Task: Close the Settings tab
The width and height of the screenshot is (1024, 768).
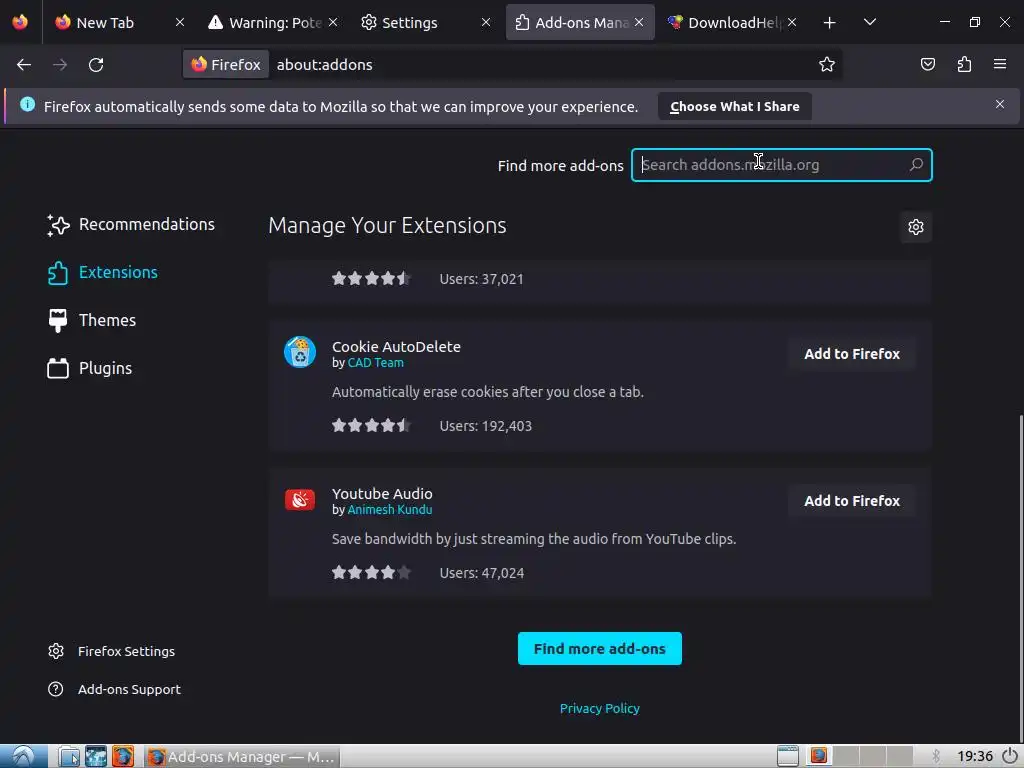Action: click(486, 22)
